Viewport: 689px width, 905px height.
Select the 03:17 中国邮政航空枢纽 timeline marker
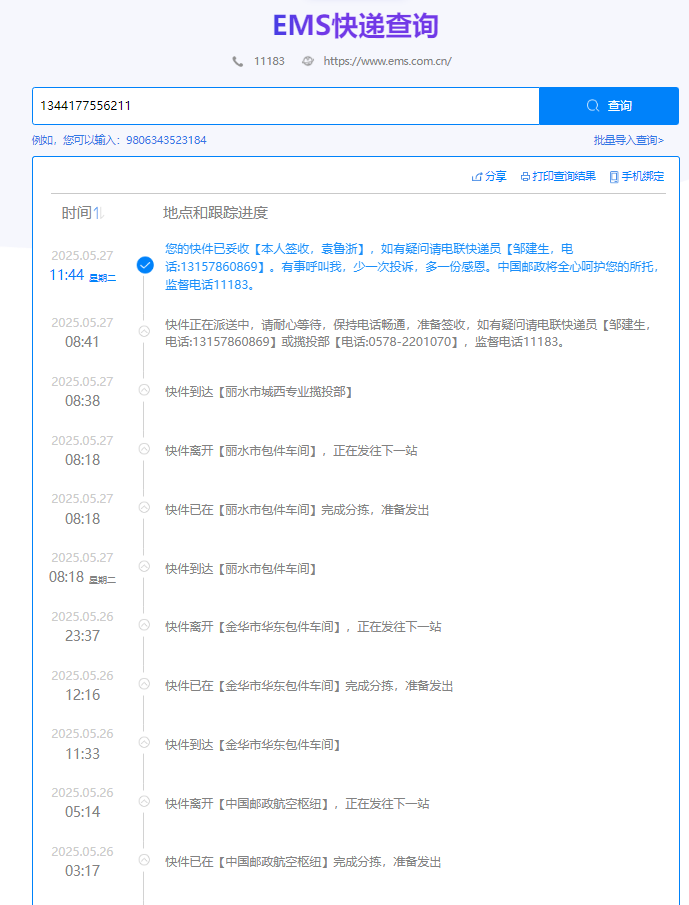[x=144, y=860]
